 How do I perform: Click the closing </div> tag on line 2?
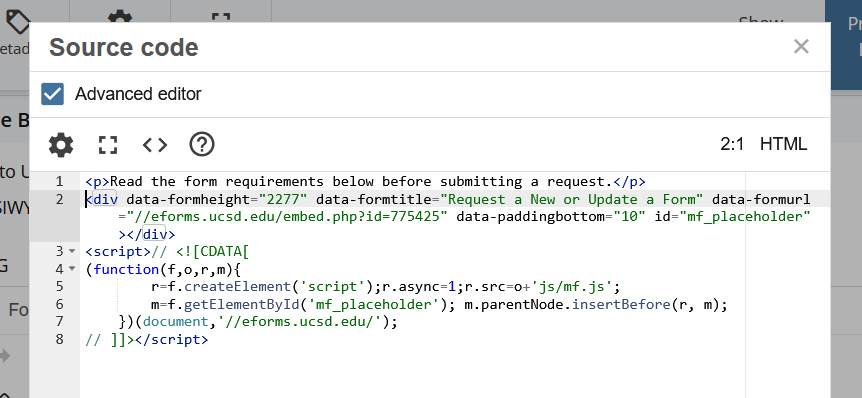click(151, 235)
